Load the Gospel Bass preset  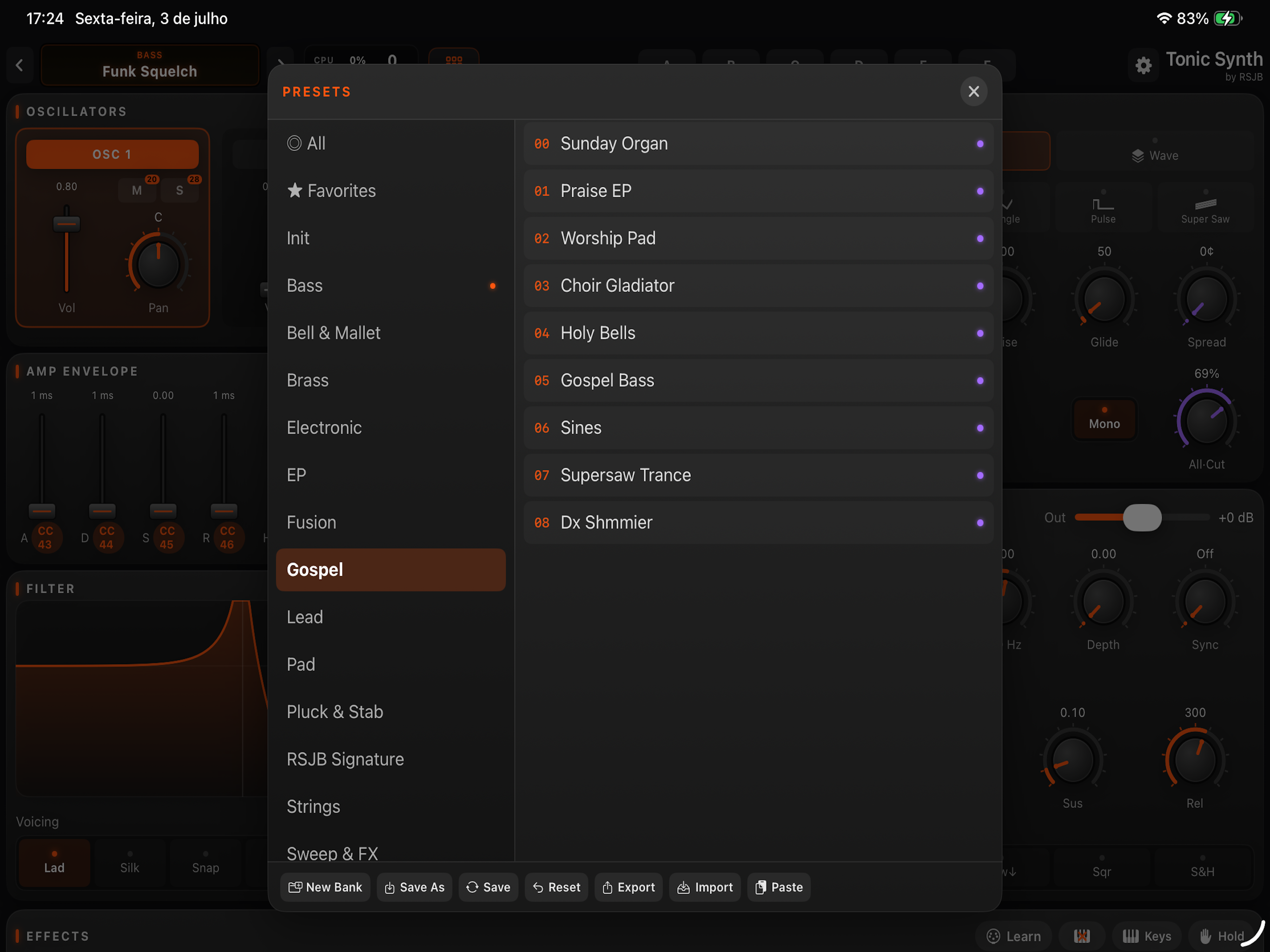pos(758,380)
